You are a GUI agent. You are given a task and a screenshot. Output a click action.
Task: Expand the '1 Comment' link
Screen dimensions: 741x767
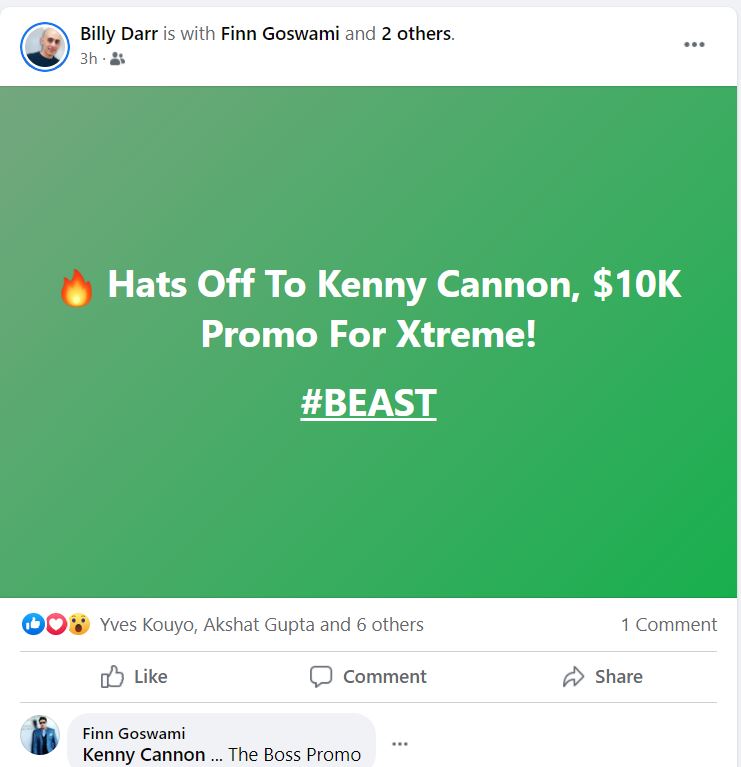point(668,624)
